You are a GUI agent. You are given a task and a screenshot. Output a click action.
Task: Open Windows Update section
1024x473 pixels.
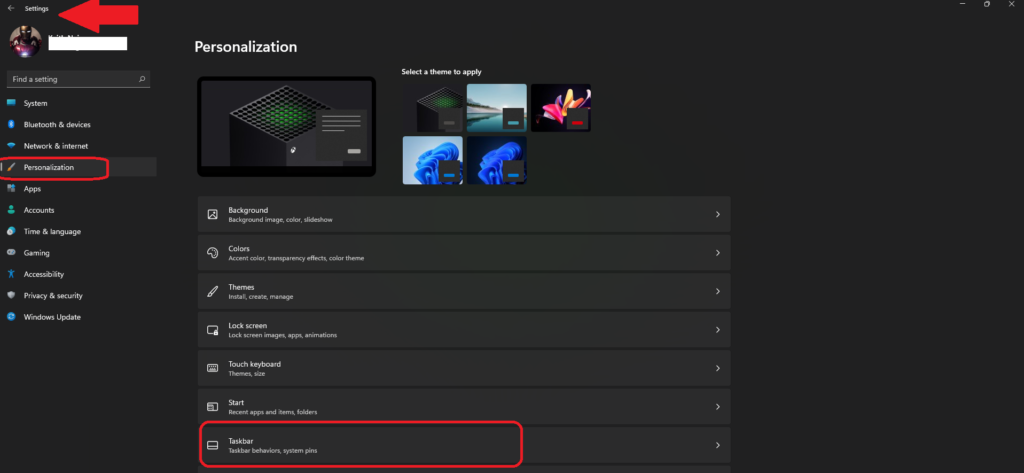[78, 317]
